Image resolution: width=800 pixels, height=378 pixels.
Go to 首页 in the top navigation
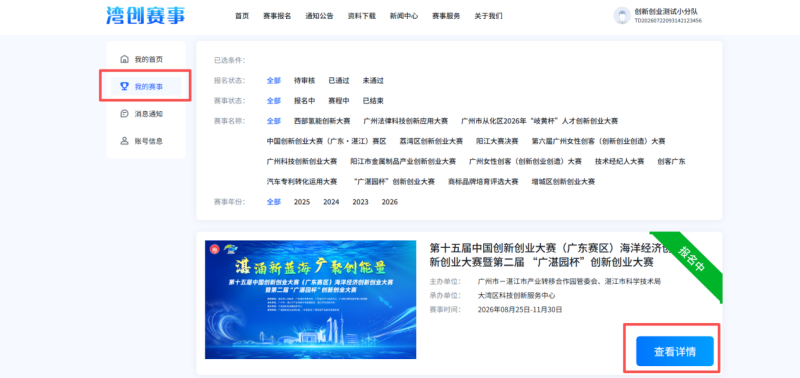(242, 16)
